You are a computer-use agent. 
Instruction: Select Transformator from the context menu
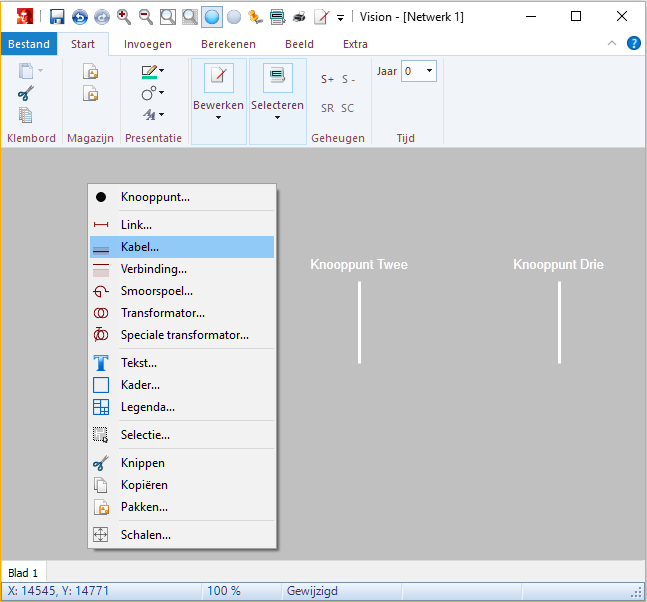click(162, 313)
